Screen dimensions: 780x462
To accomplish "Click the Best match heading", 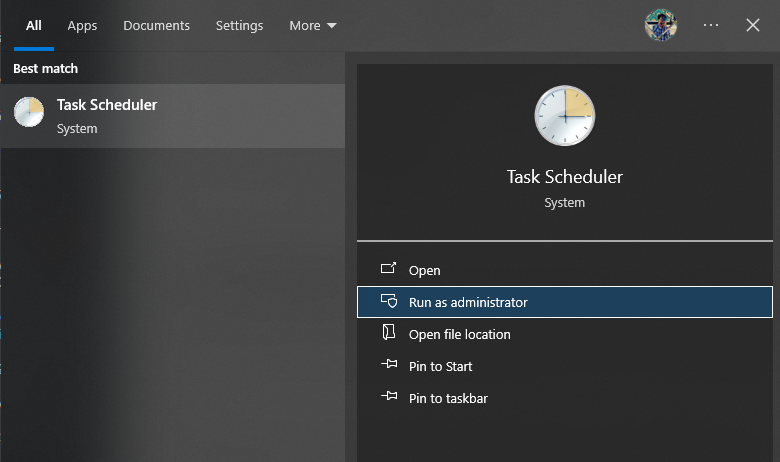I will pos(45,69).
